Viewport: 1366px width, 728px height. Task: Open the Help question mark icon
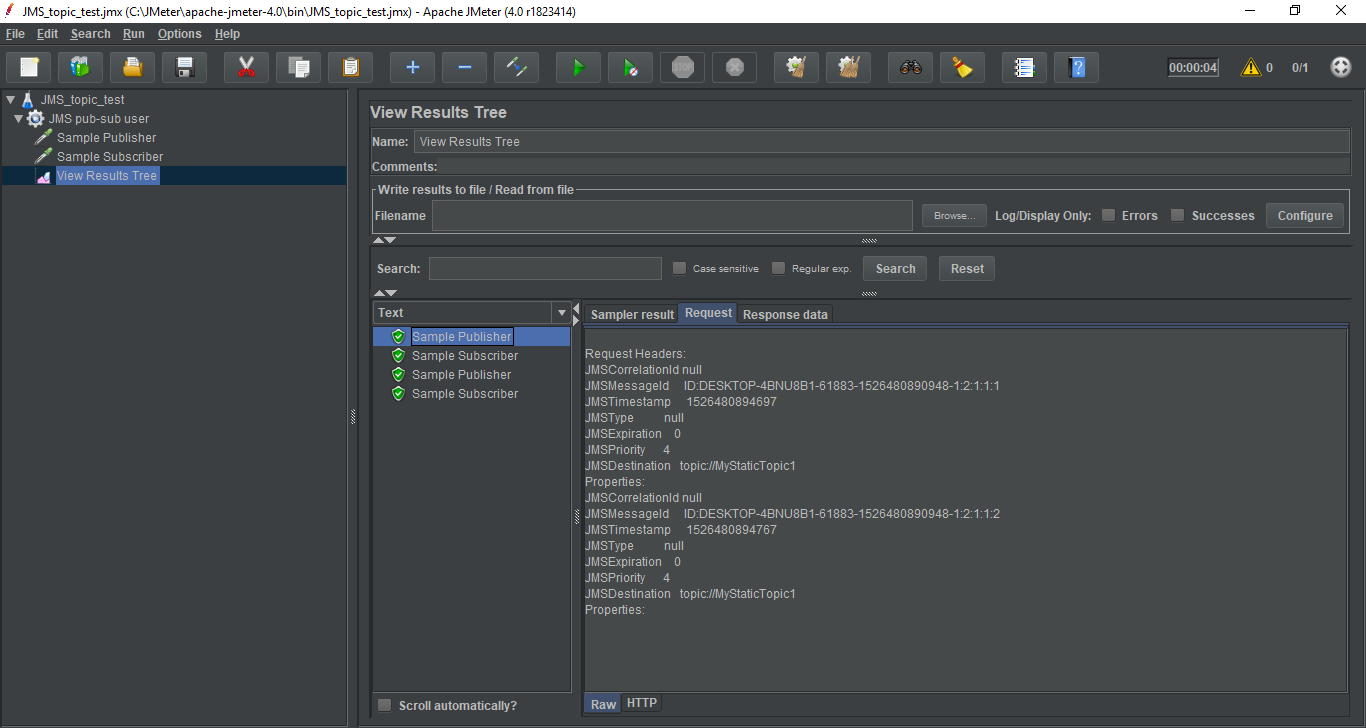(1076, 68)
